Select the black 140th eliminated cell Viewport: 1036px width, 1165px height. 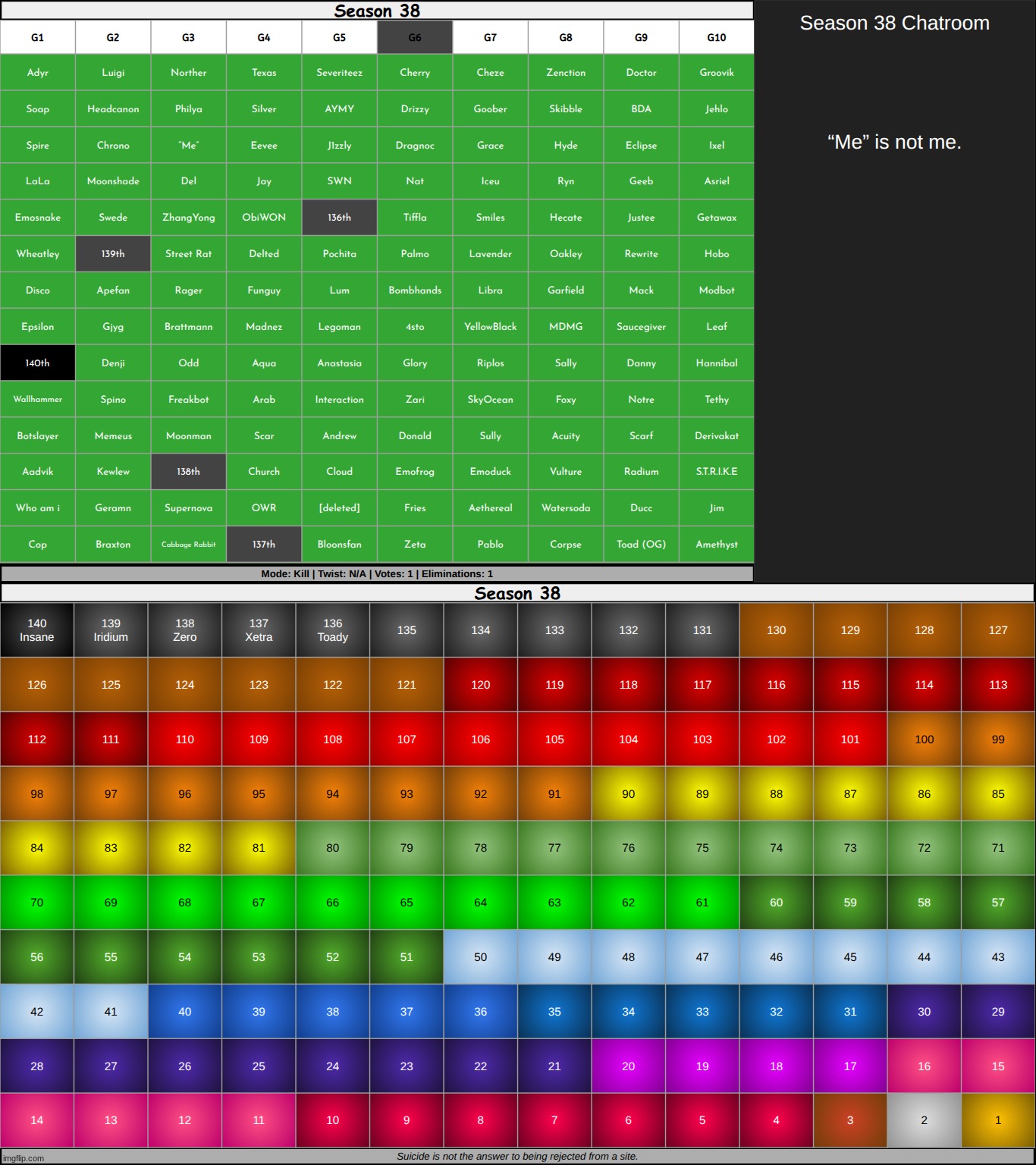pos(37,363)
